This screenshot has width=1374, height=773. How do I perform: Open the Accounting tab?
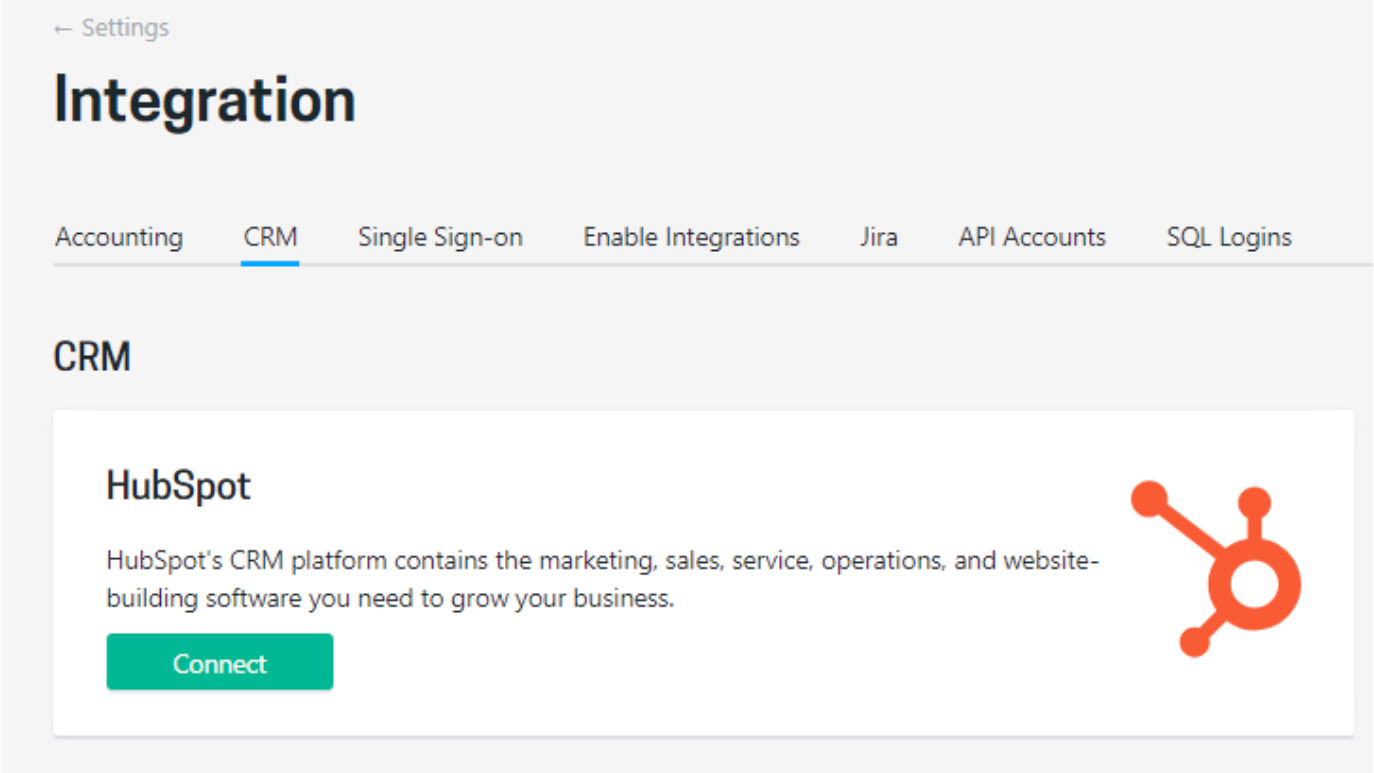(119, 237)
